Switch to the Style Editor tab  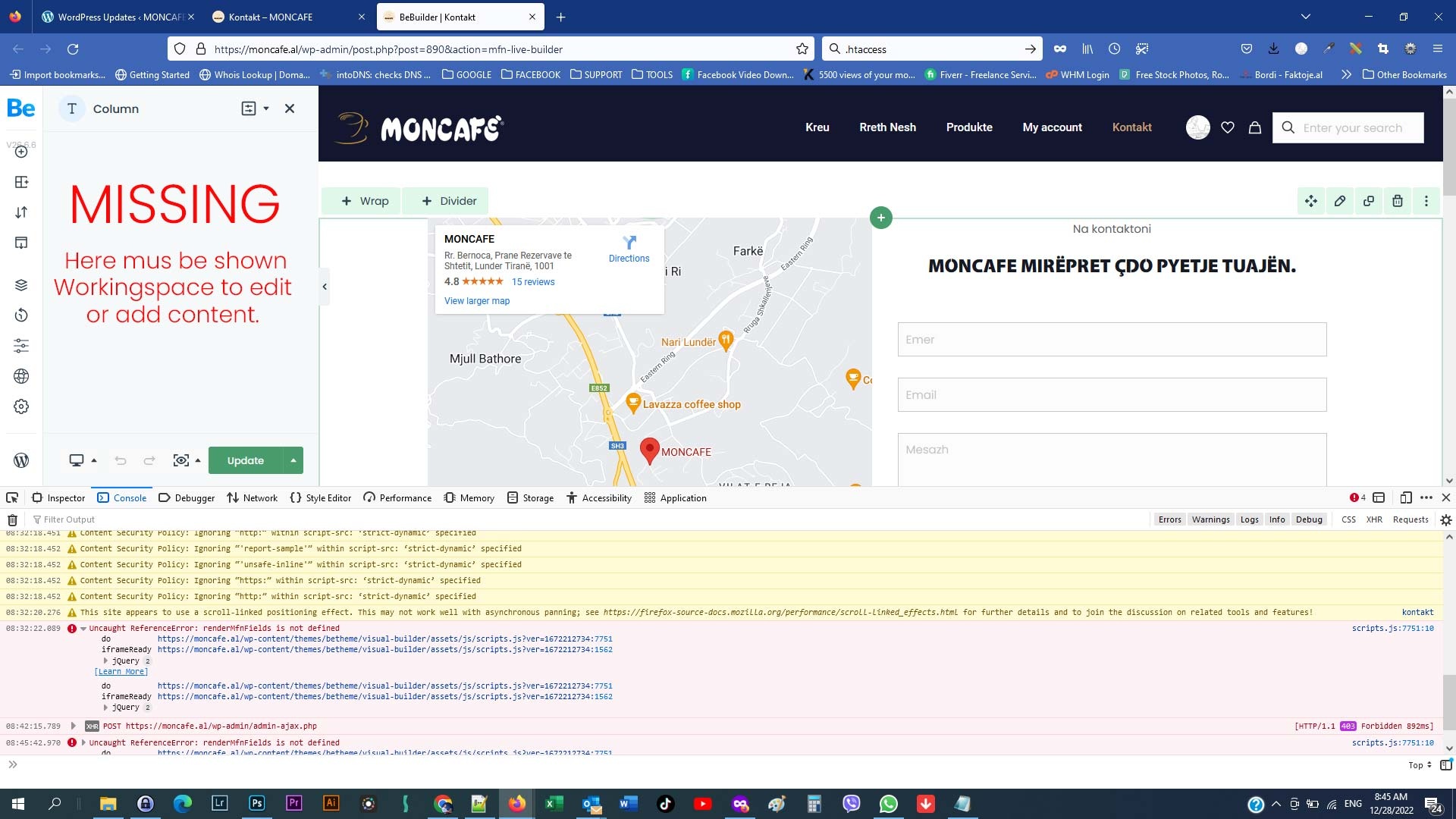(321, 497)
